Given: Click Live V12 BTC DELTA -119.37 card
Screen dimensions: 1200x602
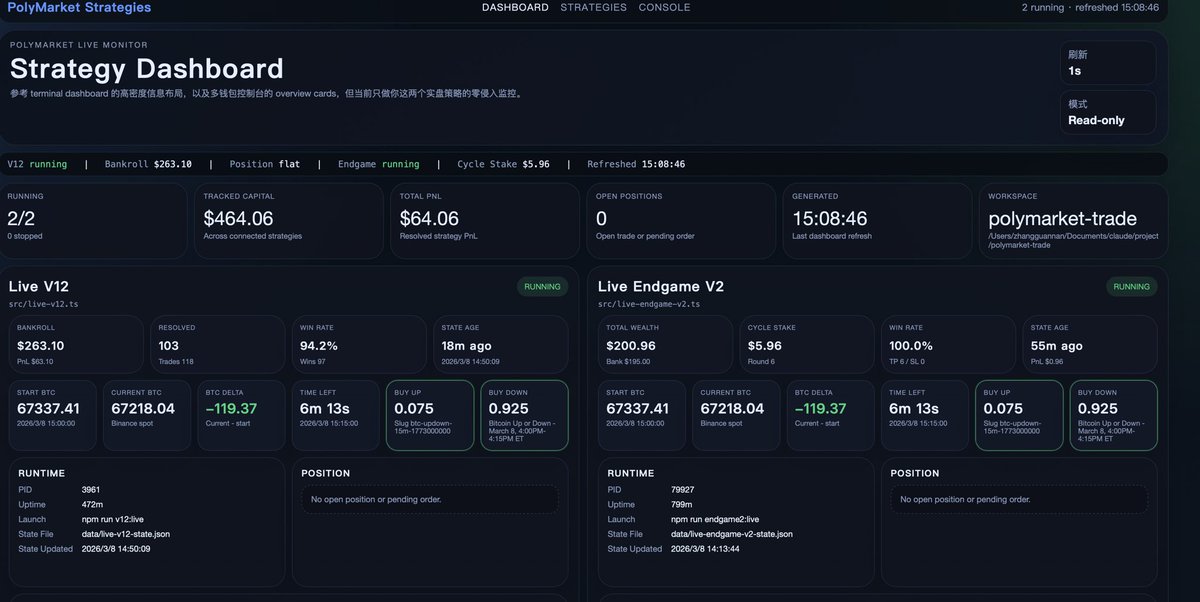Looking at the screenshot, I should (243, 415).
